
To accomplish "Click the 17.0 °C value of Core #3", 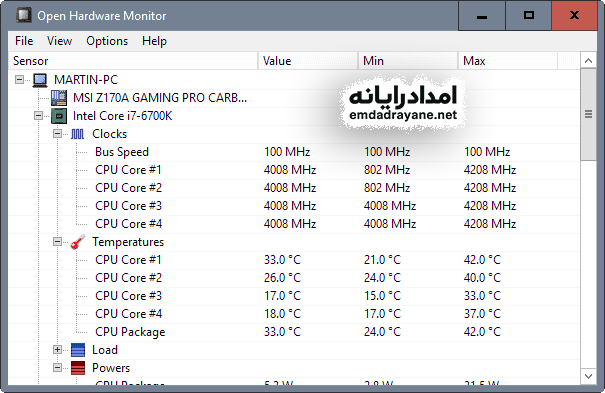I will [282, 296].
